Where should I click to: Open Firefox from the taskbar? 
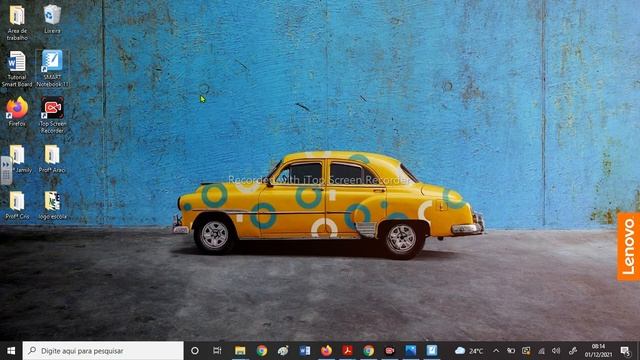326,351
